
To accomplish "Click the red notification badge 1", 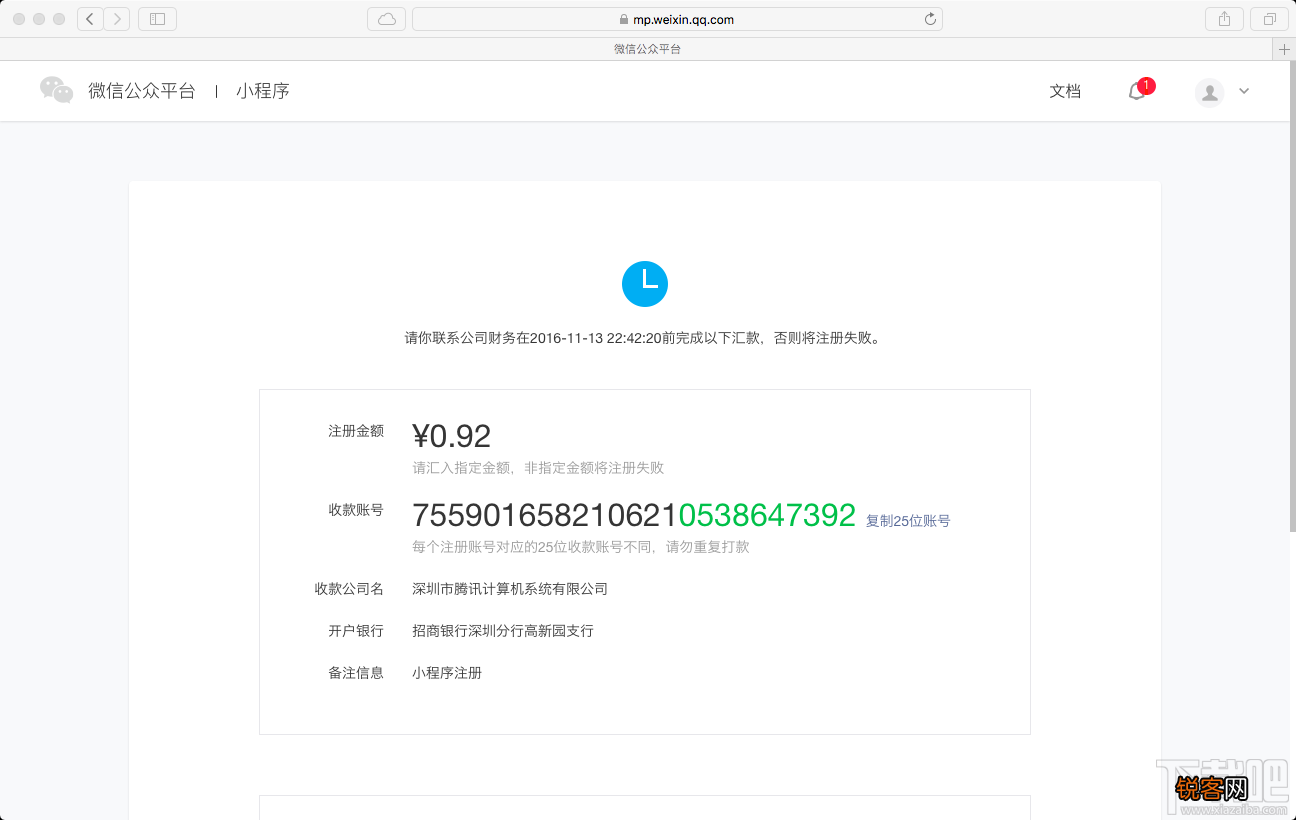I will tap(1146, 85).
